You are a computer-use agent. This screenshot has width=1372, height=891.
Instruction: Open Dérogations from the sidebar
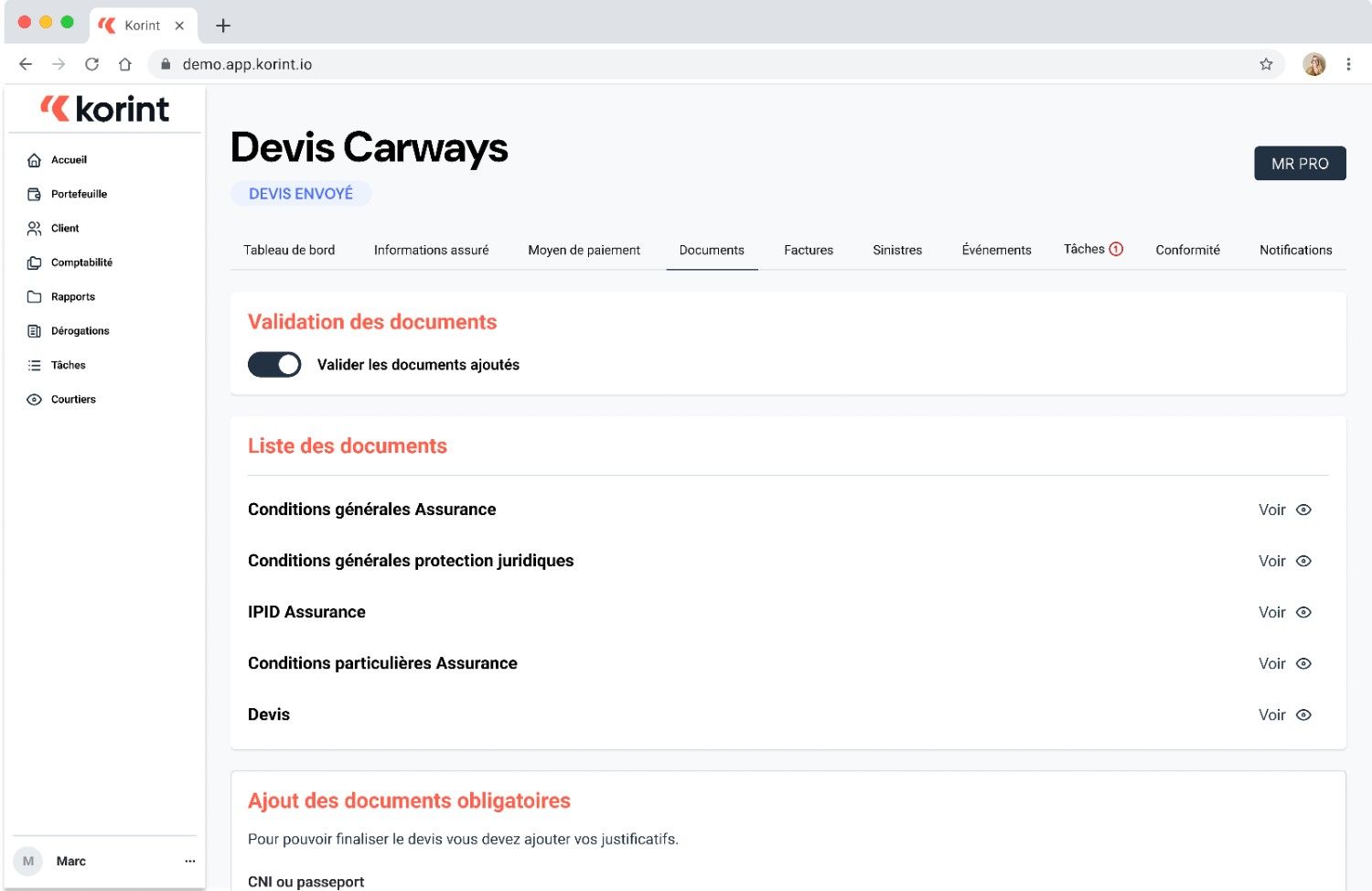80,331
